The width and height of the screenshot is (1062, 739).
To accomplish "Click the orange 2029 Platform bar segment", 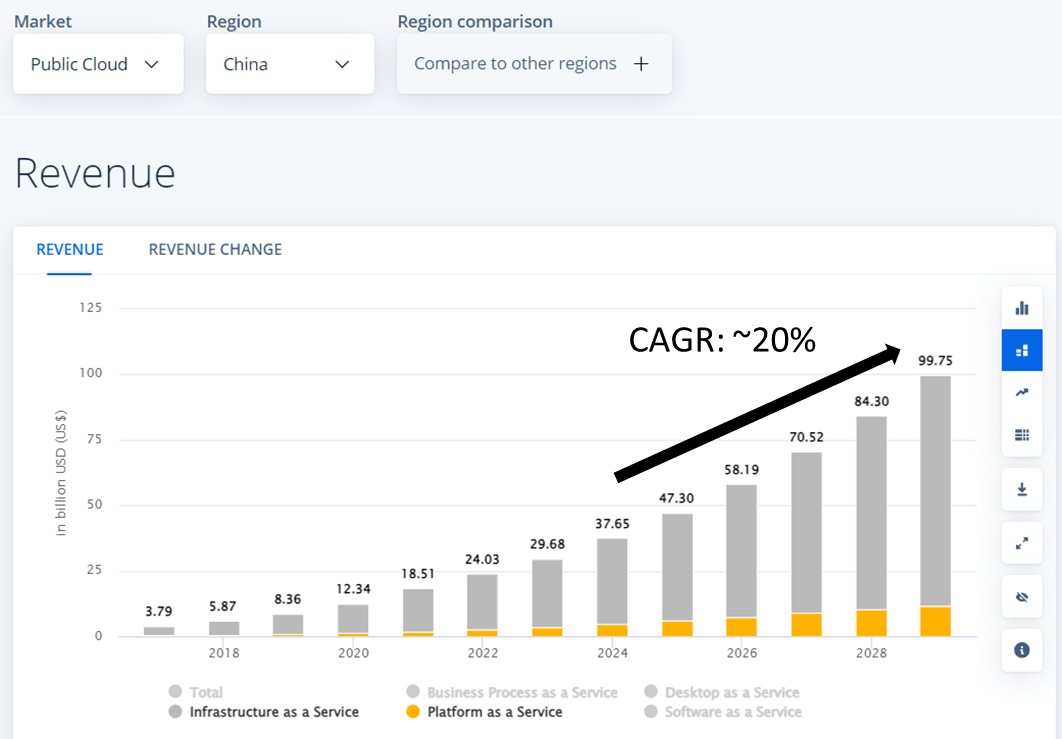I will (x=935, y=621).
